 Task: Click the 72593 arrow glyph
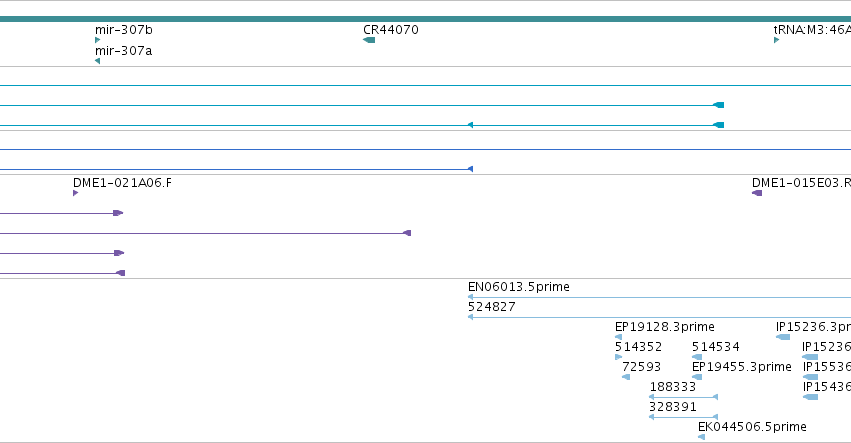click(626, 377)
